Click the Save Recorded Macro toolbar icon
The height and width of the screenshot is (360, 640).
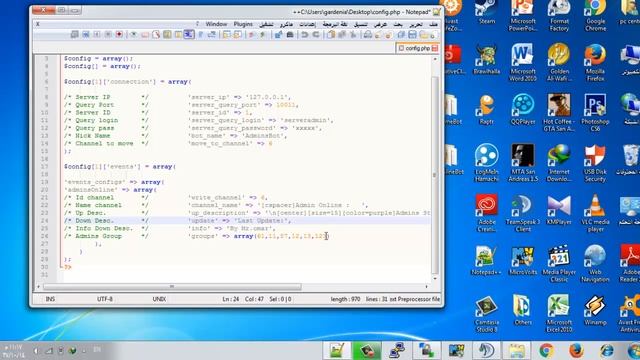pyautogui.click(x=74, y=35)
